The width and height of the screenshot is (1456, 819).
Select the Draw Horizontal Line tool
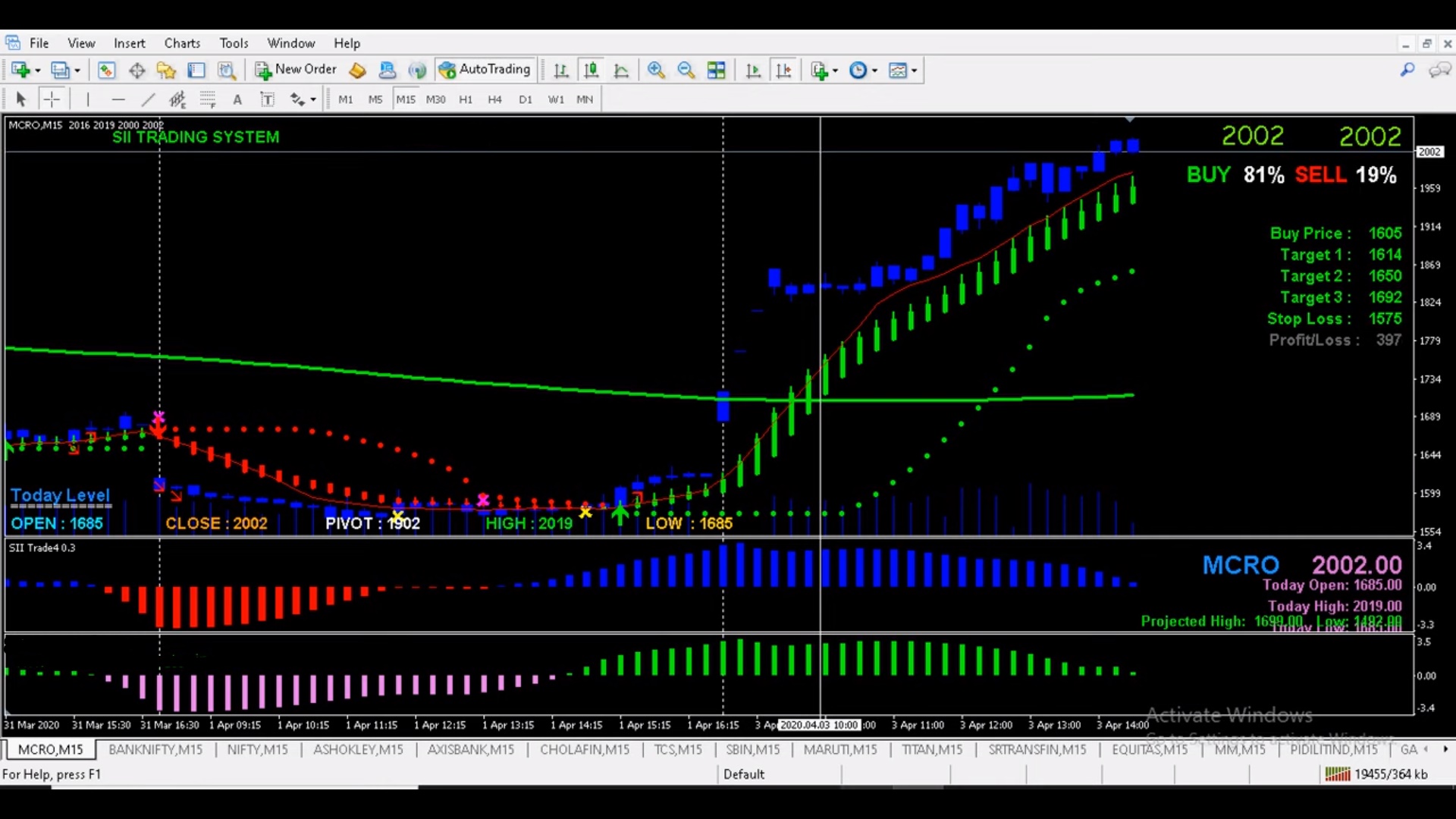(x=118, y=99)
